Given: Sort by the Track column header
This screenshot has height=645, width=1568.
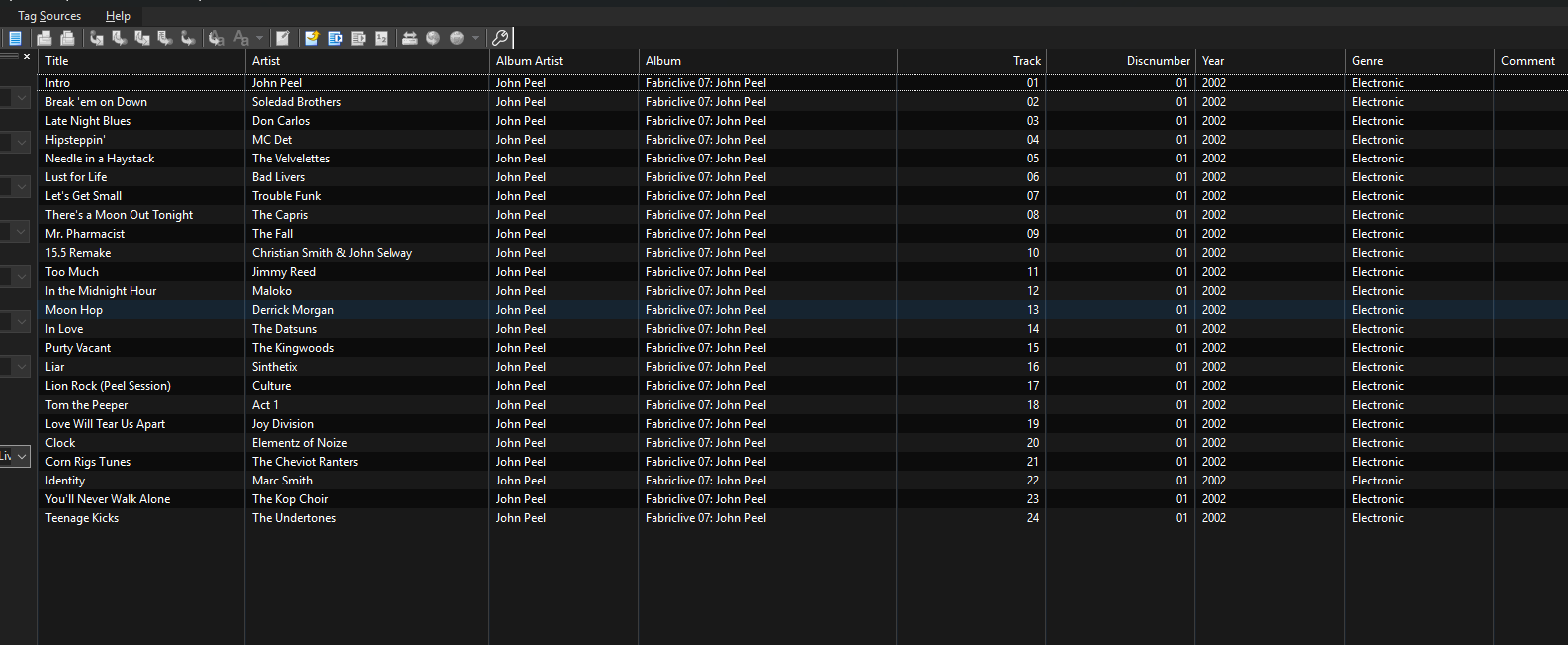Looking at the screenshot, I should 971,61.
